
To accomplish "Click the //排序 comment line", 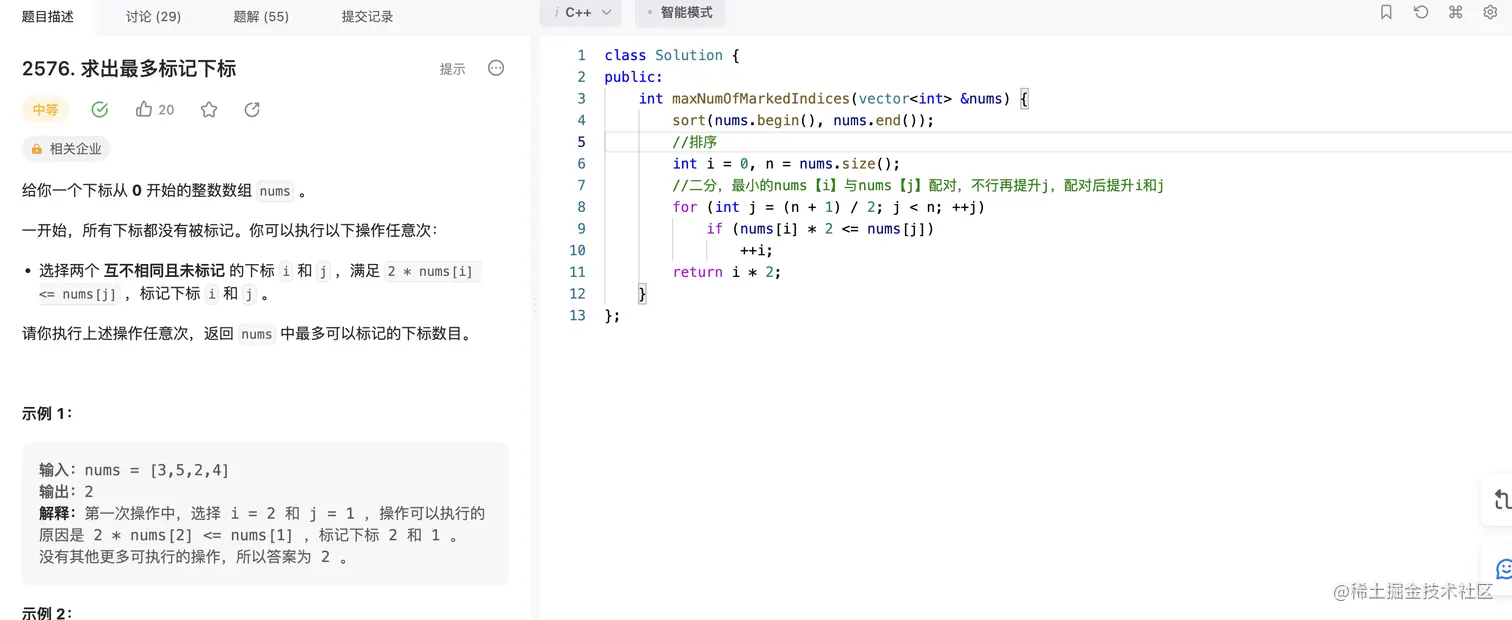I will 695,142.
